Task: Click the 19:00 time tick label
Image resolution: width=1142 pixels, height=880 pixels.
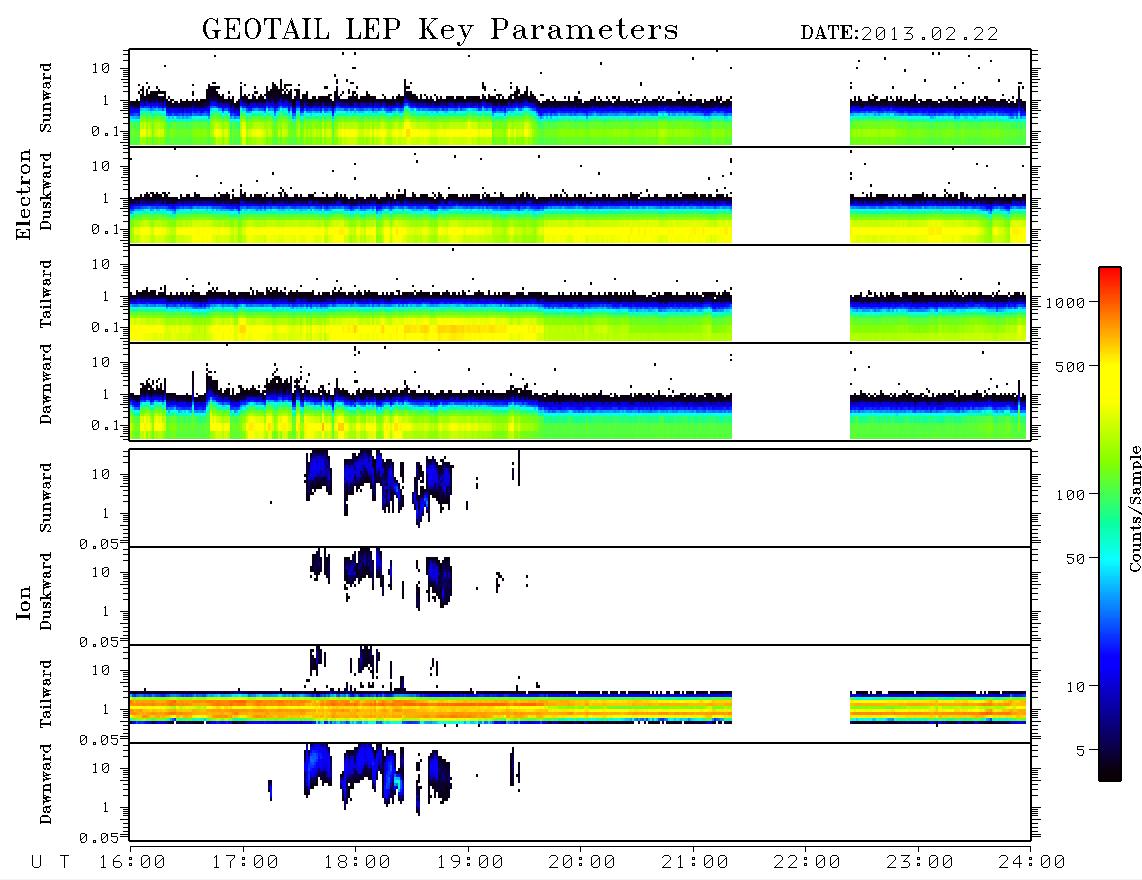Action: tap(470, 862)
